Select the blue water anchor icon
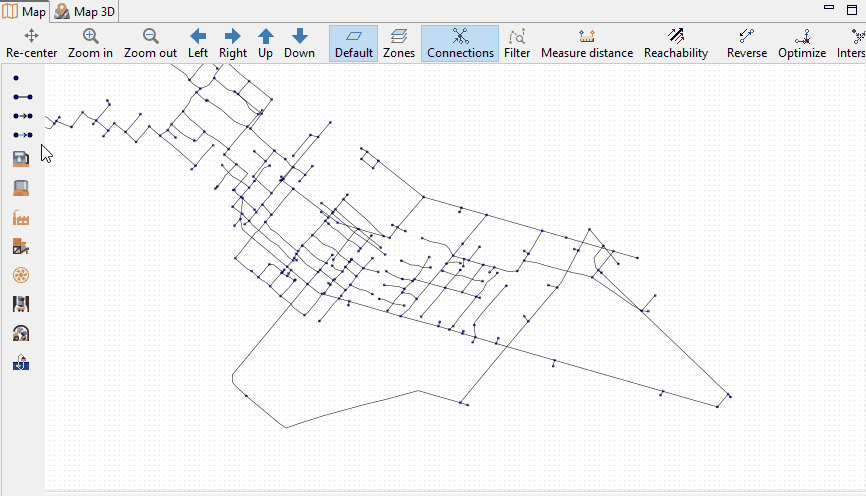866x496 pixels. click(x=21, y=362)
